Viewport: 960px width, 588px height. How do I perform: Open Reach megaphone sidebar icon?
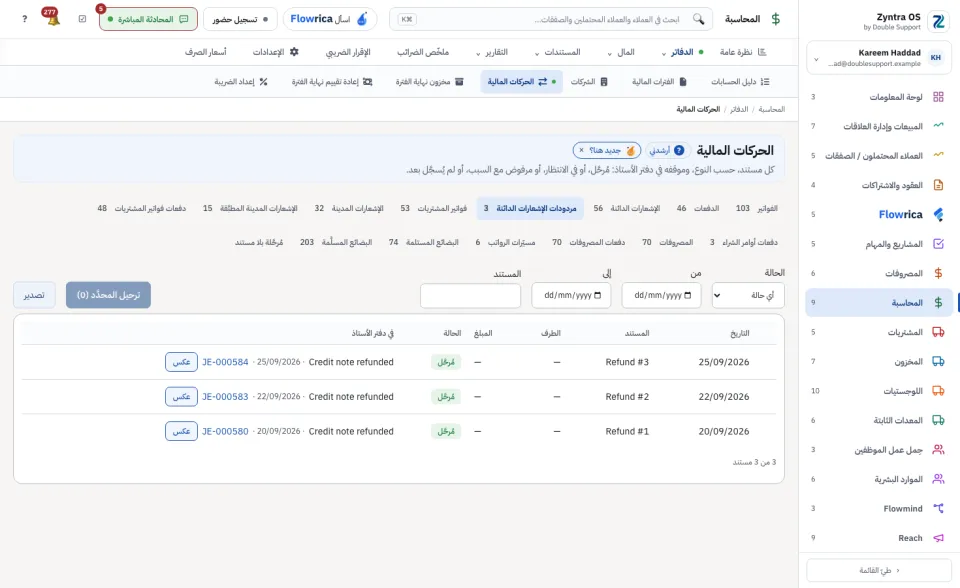[x=938, y=538]
